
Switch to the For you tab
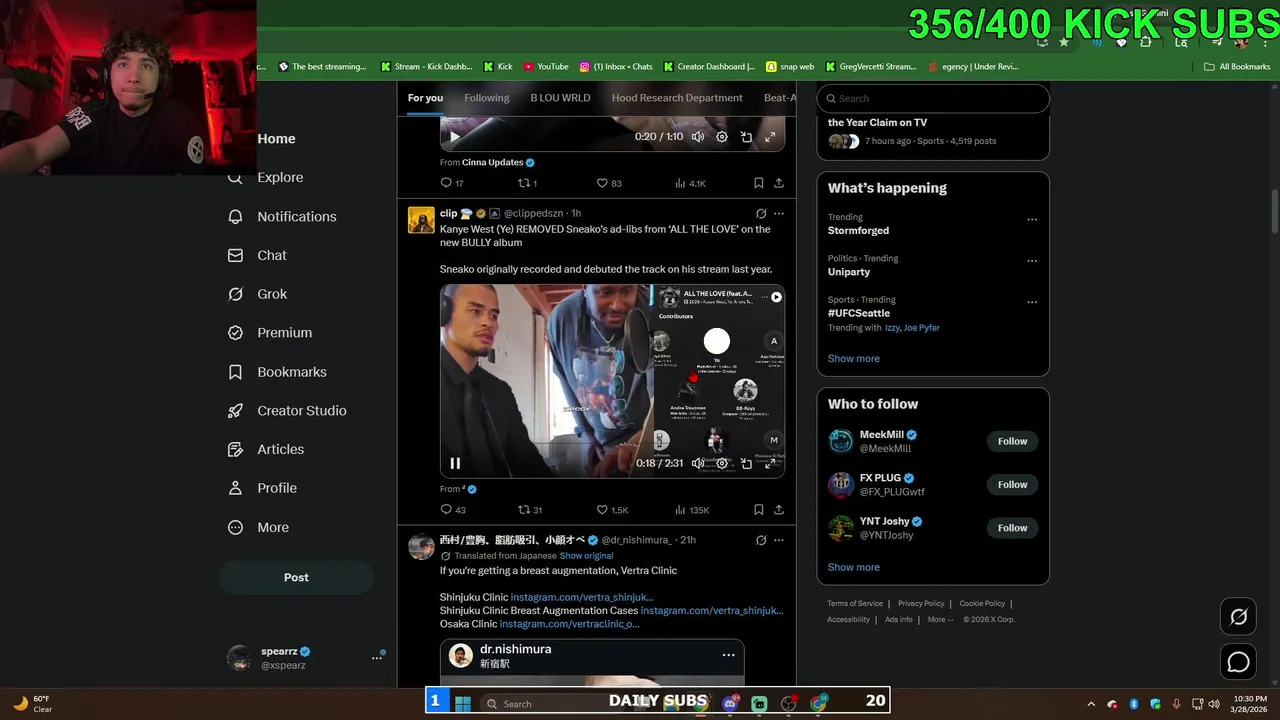pyautogui.click(x=425, y=98)
